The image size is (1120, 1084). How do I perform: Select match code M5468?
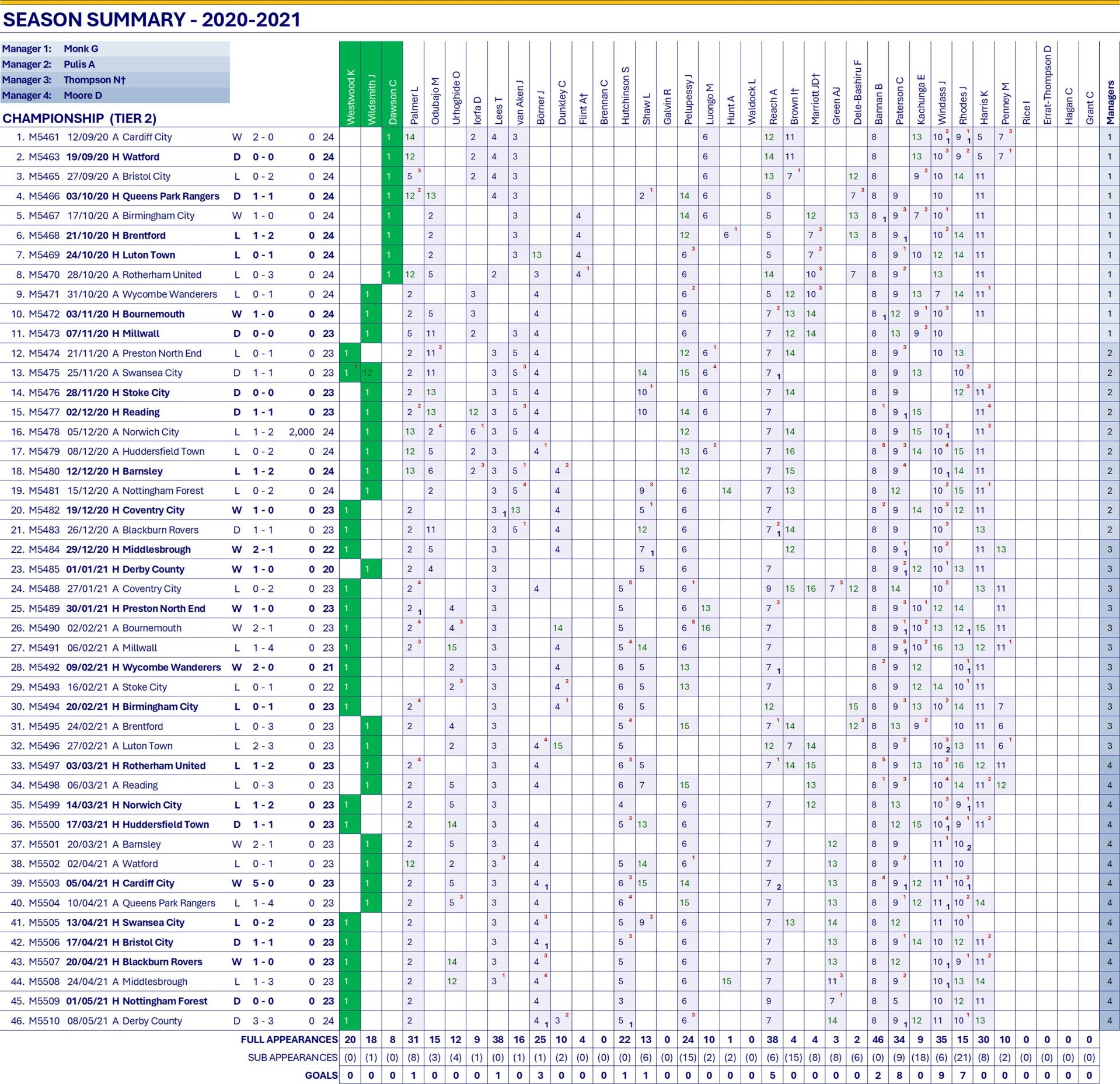click(x=44, y=235)
